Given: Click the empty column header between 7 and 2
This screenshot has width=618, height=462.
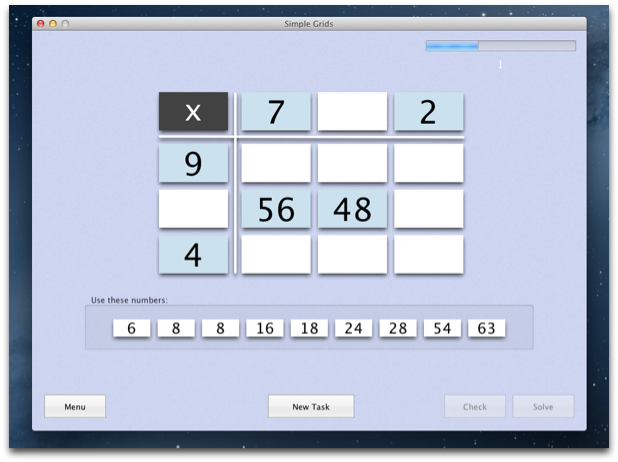Looking at the screenshot, I should [352, 111].
